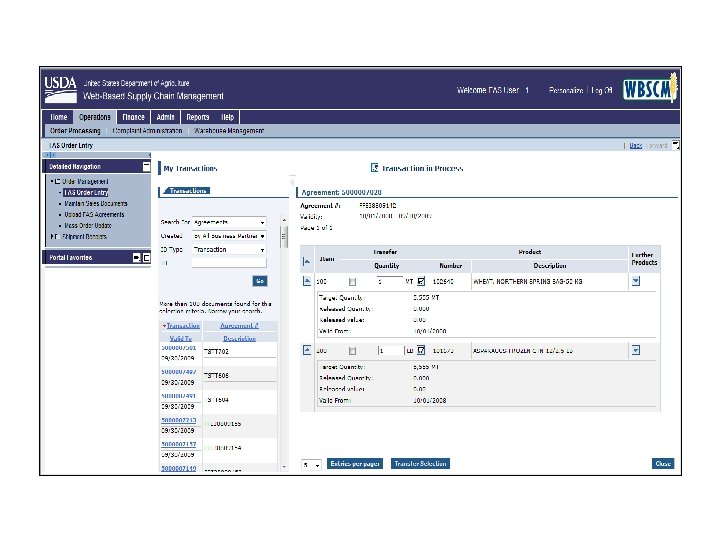The height and width of the screenshot is (540, 720).
Task: Click the TSTT02 description cell
Action: coord(240,352)
